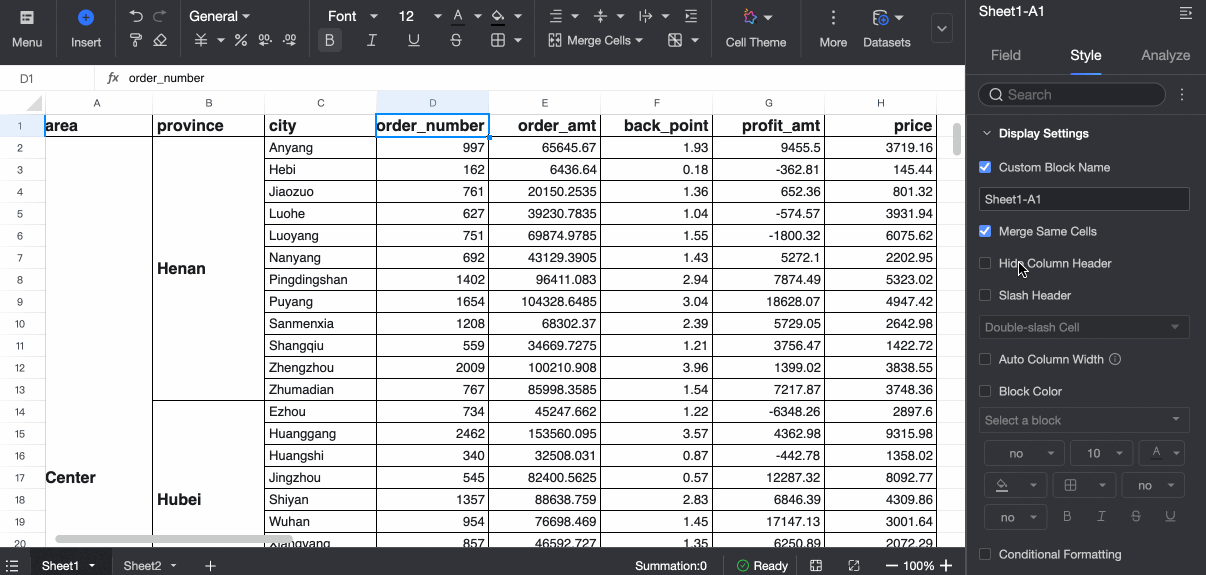Undo the last action
The height and width of the screenshot is (575, 1206).
(136, 16)
